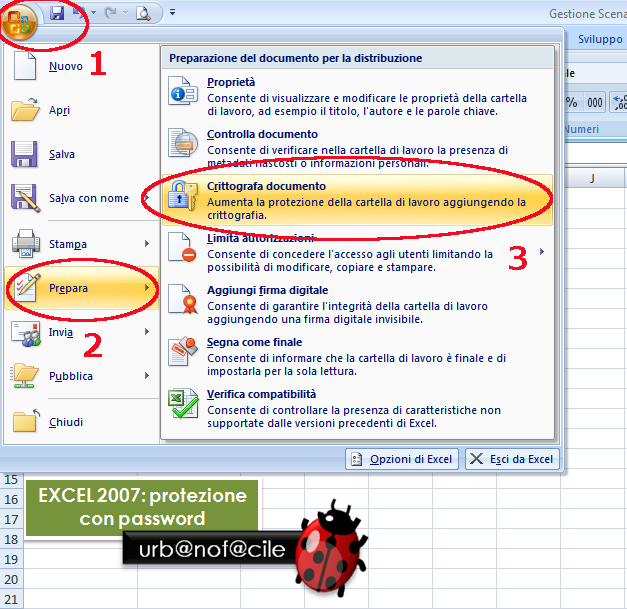This screenshot has height=609, width=627.
Task: Click the Prepara pencil-and-paper icon
Action: [x=27, y=287]
